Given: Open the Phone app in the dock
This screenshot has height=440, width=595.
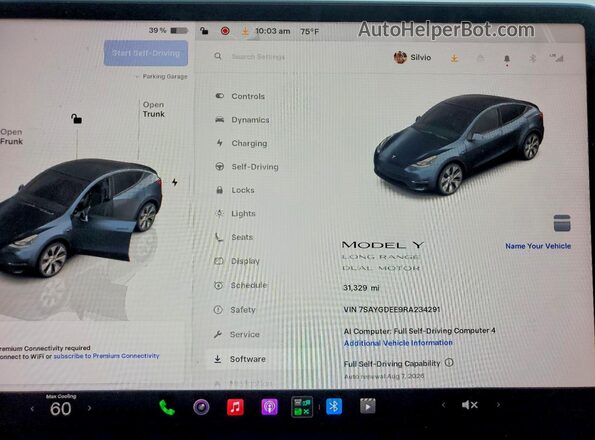Looking at the screenshot, I should [x=167, y=407].
